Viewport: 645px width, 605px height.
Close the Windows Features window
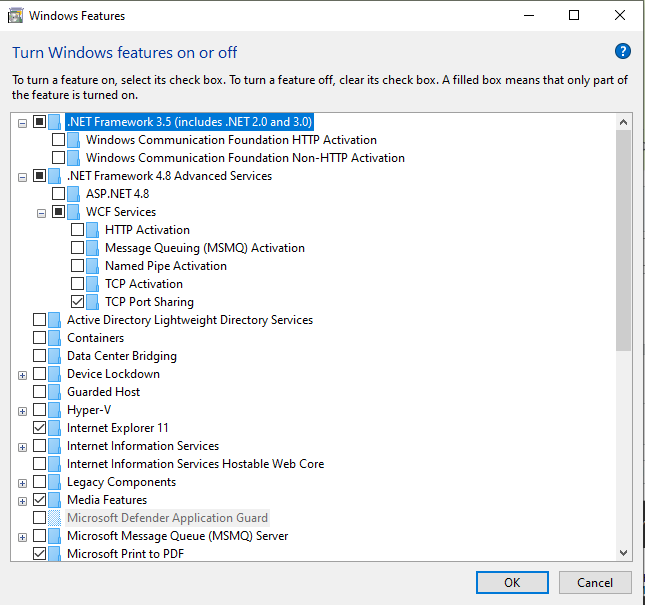619,16
